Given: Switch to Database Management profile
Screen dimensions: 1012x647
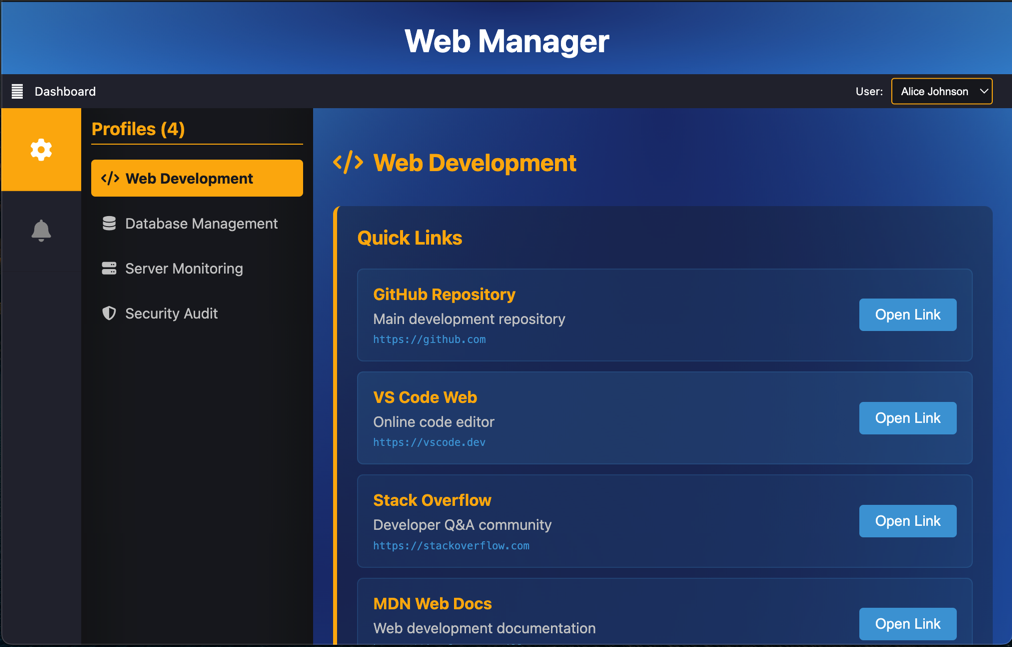Looking at the screenshot, I should click(201, 224).
